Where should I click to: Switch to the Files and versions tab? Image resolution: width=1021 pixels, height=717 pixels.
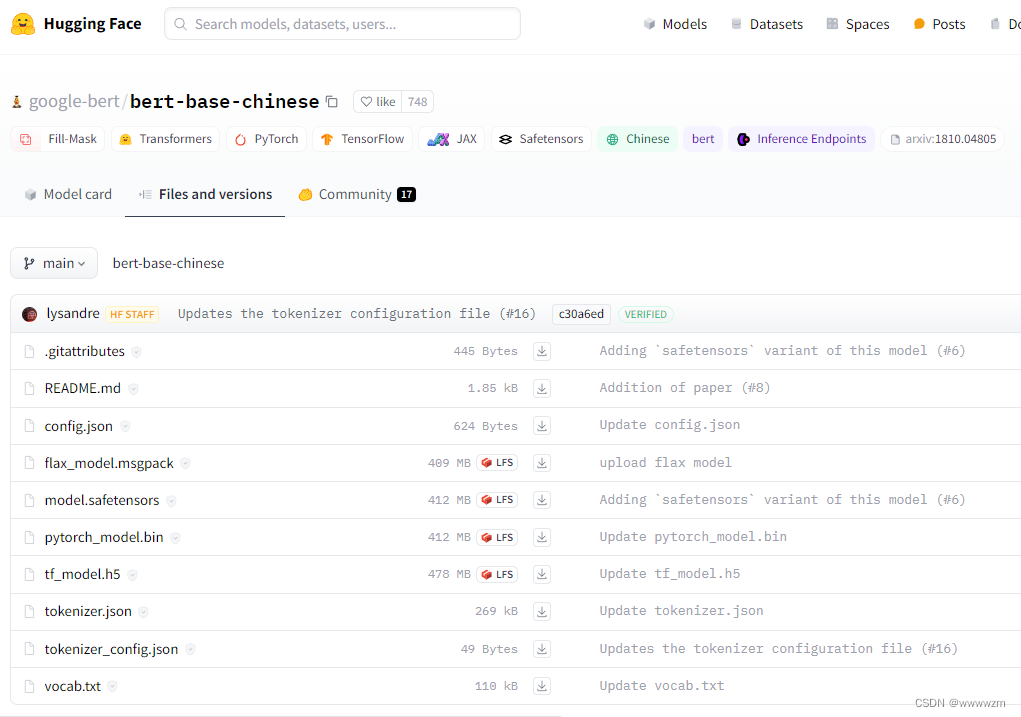coord(205,194)
